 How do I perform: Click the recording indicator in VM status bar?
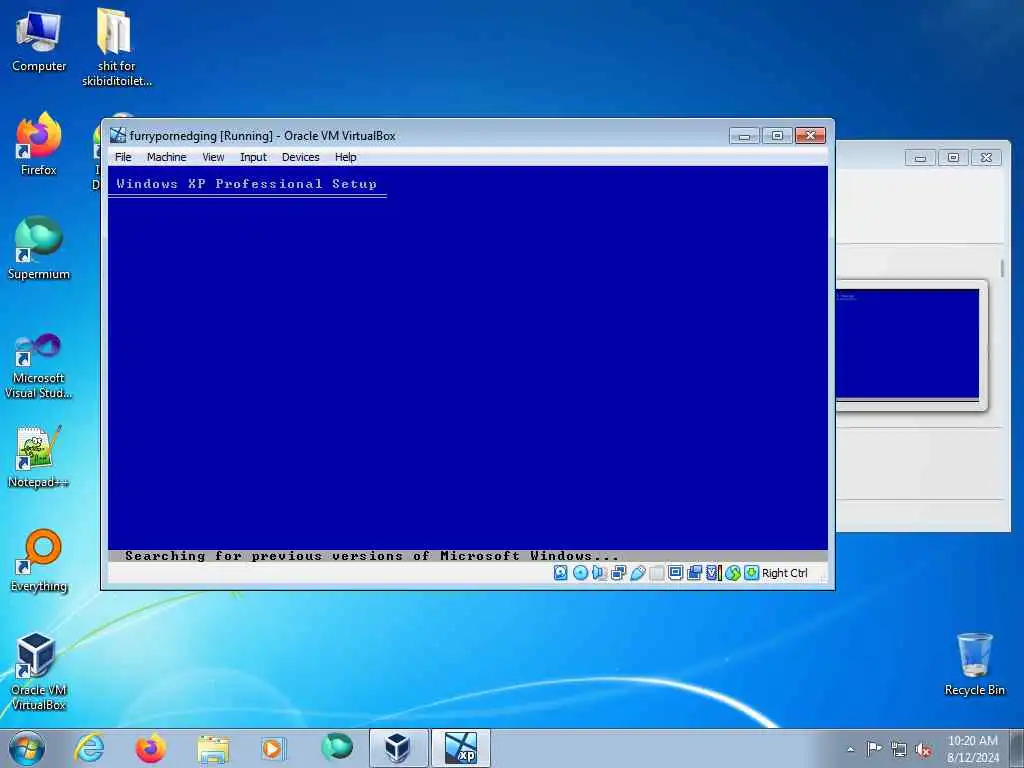pos(694,573)
